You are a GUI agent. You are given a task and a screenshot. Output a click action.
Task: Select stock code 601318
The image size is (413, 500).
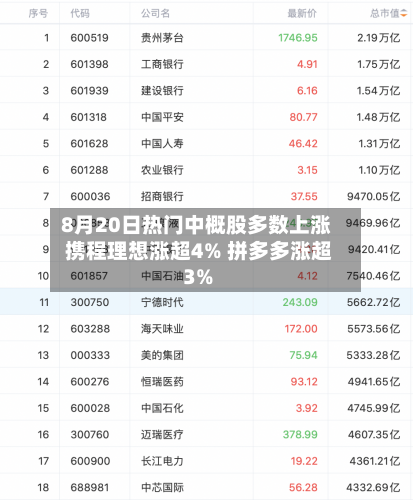(88, 117)
